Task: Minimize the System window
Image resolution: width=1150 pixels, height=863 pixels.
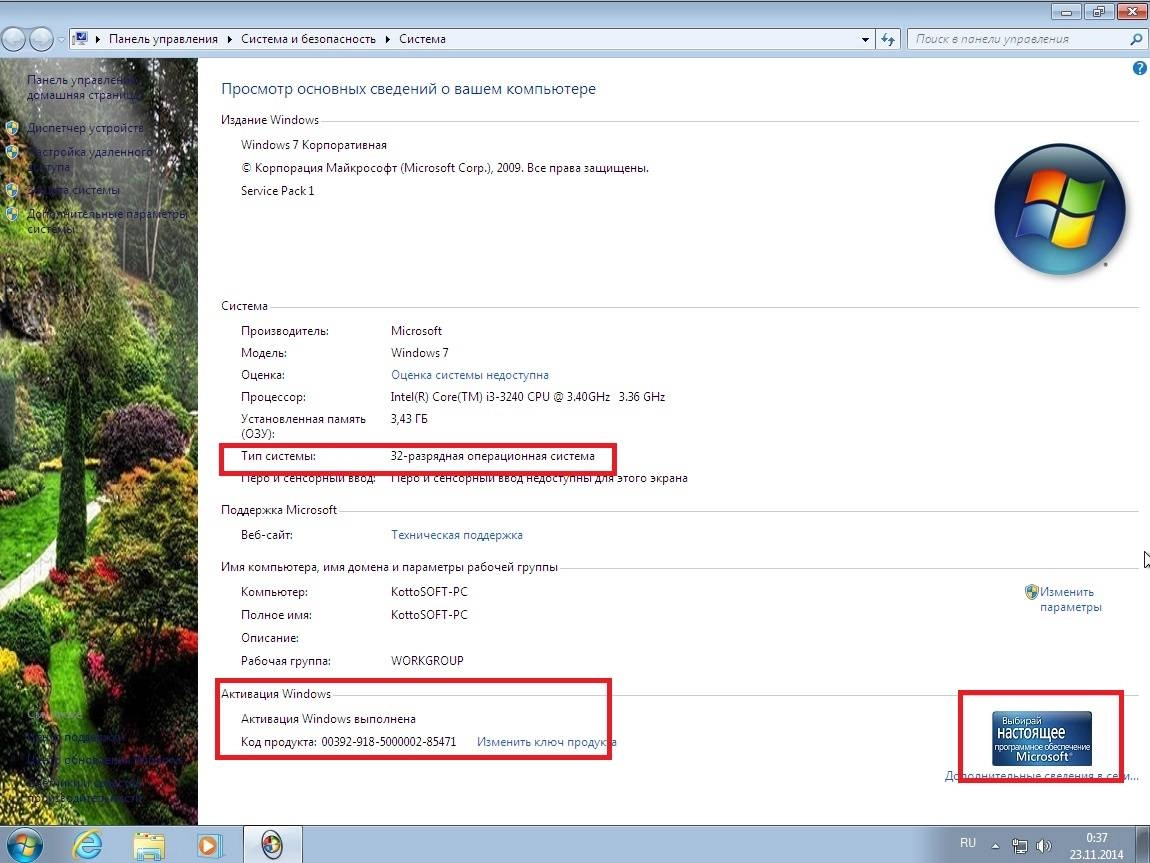Action: coord(1066,11)
